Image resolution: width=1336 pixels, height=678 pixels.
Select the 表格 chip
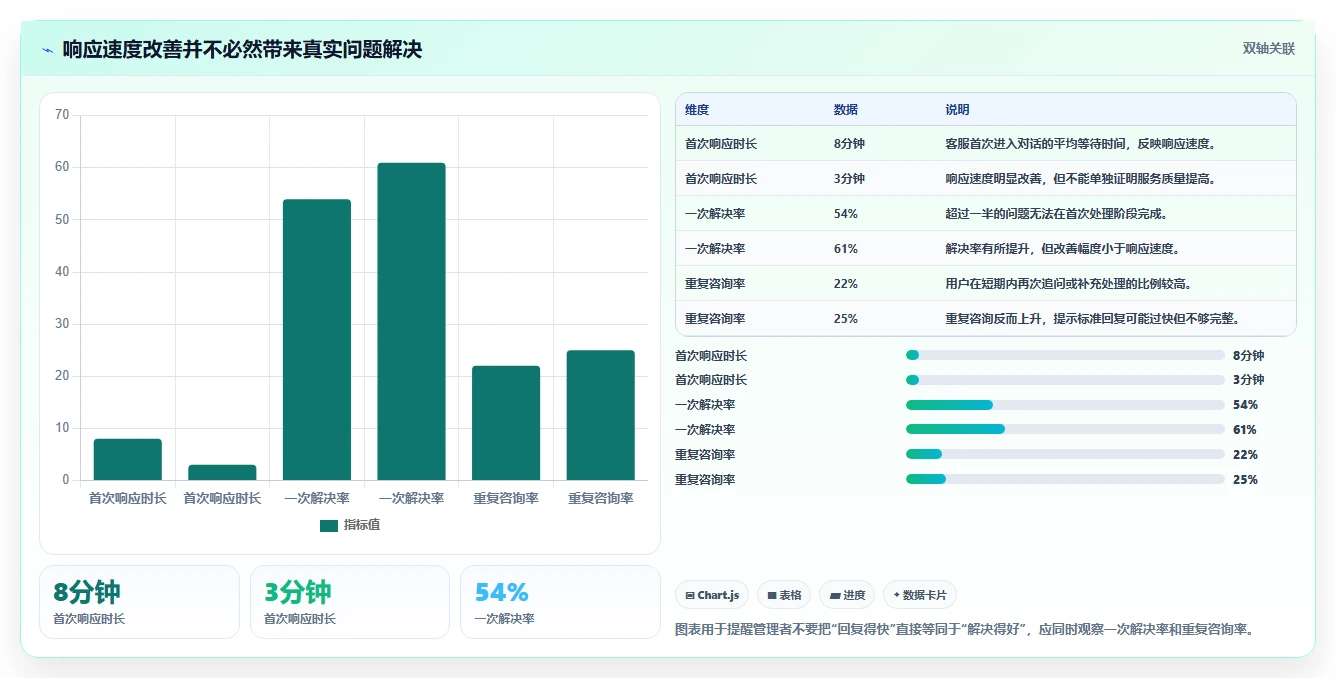[x=784, y=595]
